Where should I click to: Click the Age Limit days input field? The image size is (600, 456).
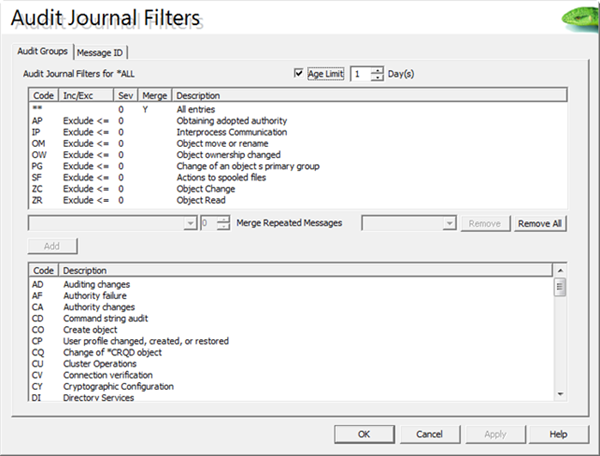click(x=359, y=73)
